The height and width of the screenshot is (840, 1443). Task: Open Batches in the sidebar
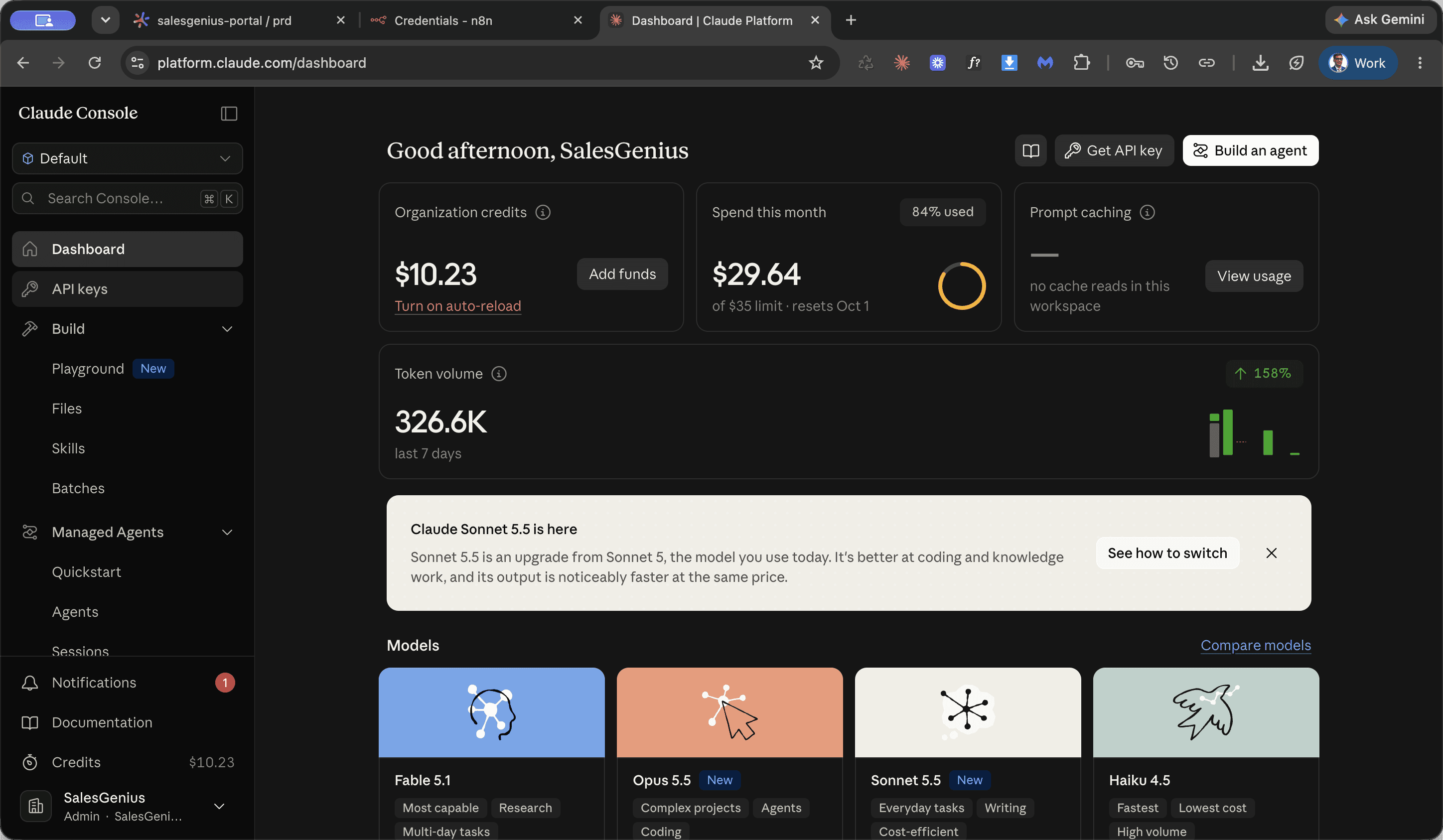[78, 488]
